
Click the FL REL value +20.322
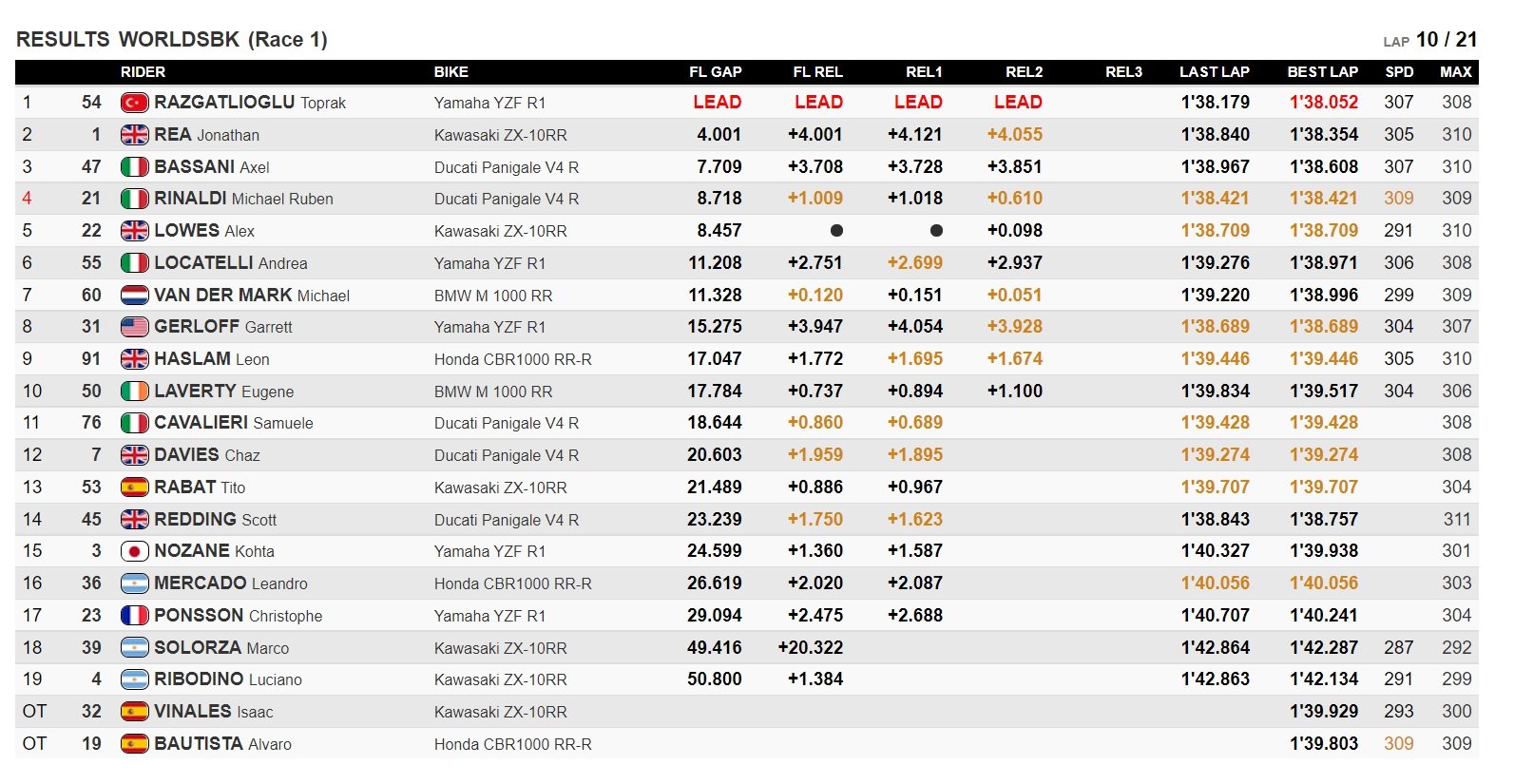point(811,648)
